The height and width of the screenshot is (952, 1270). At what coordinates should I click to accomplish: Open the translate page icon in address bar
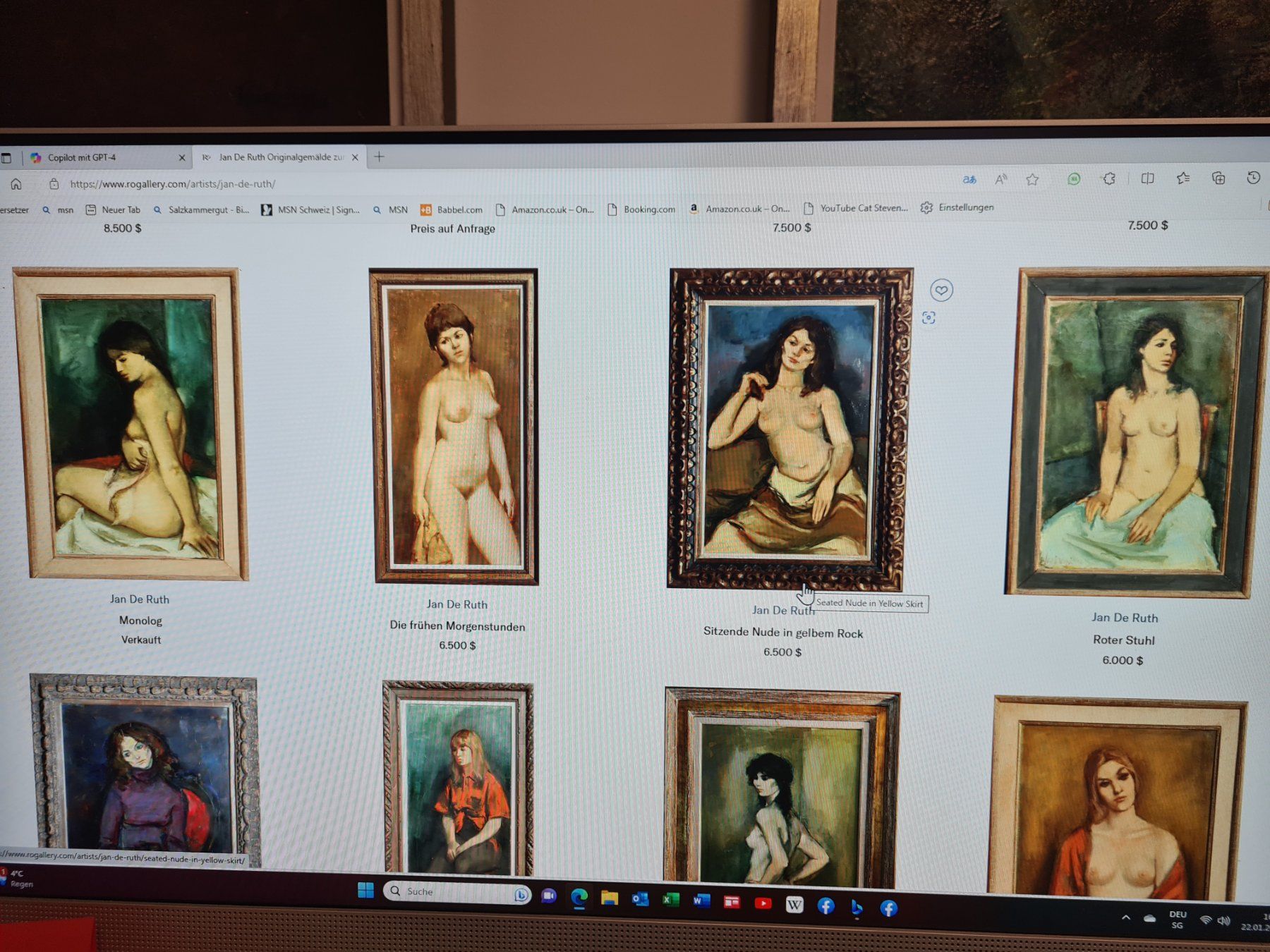point(970,180)
